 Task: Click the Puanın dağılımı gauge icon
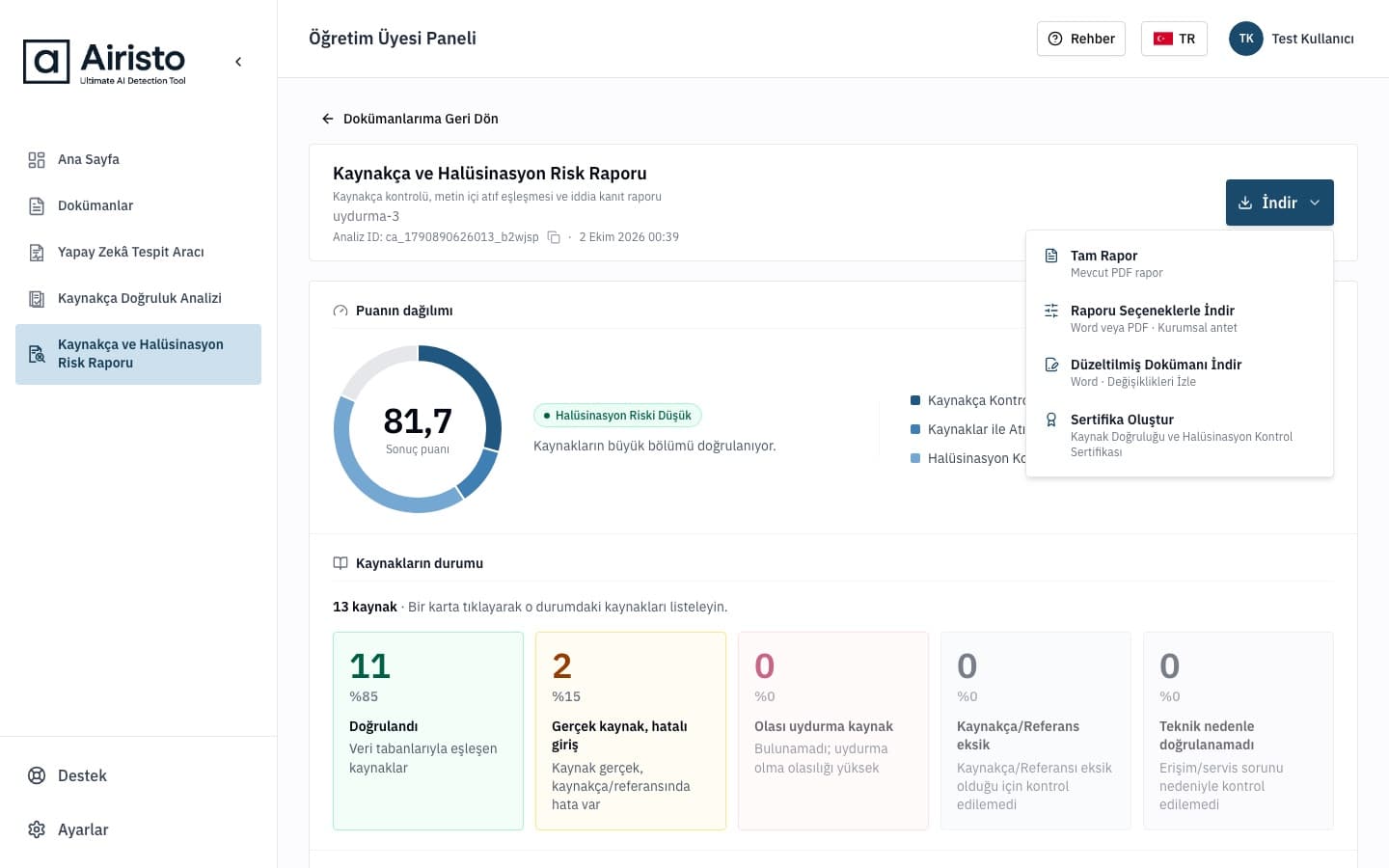(340, 311)
